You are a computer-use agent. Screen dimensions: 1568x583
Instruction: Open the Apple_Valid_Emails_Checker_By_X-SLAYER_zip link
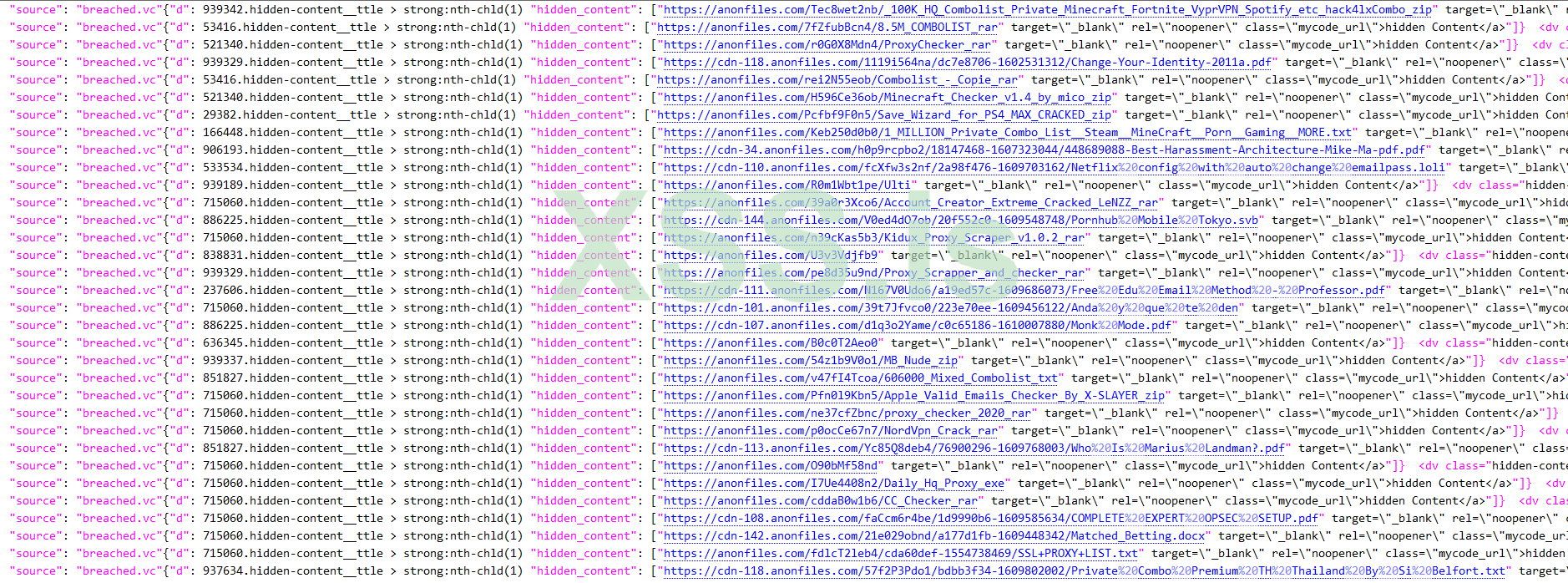914,396
